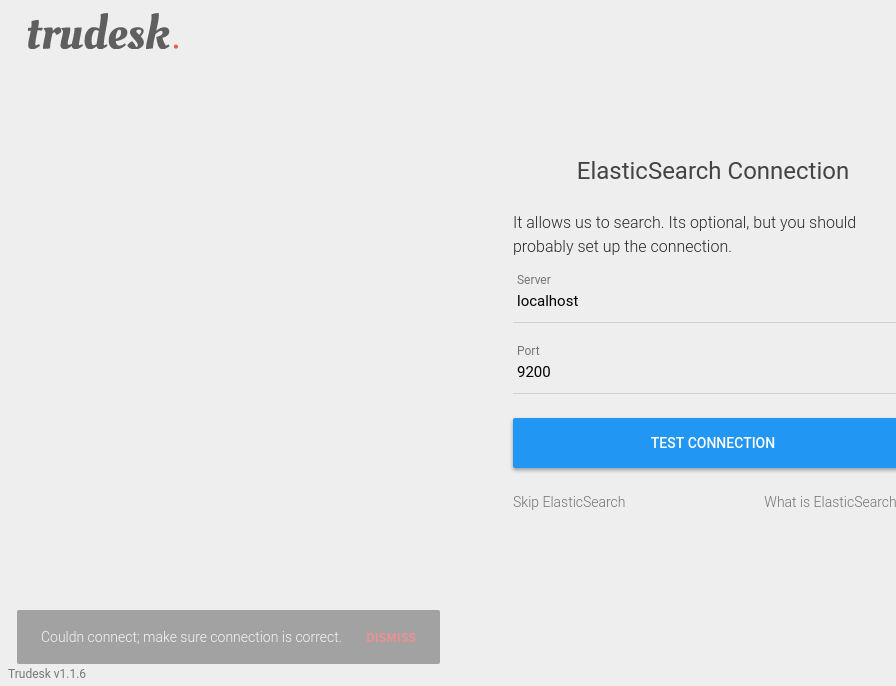Screen dimensions: 896x686
Task: Click the underline beneath the Port field
Action: tap(700, 392)
